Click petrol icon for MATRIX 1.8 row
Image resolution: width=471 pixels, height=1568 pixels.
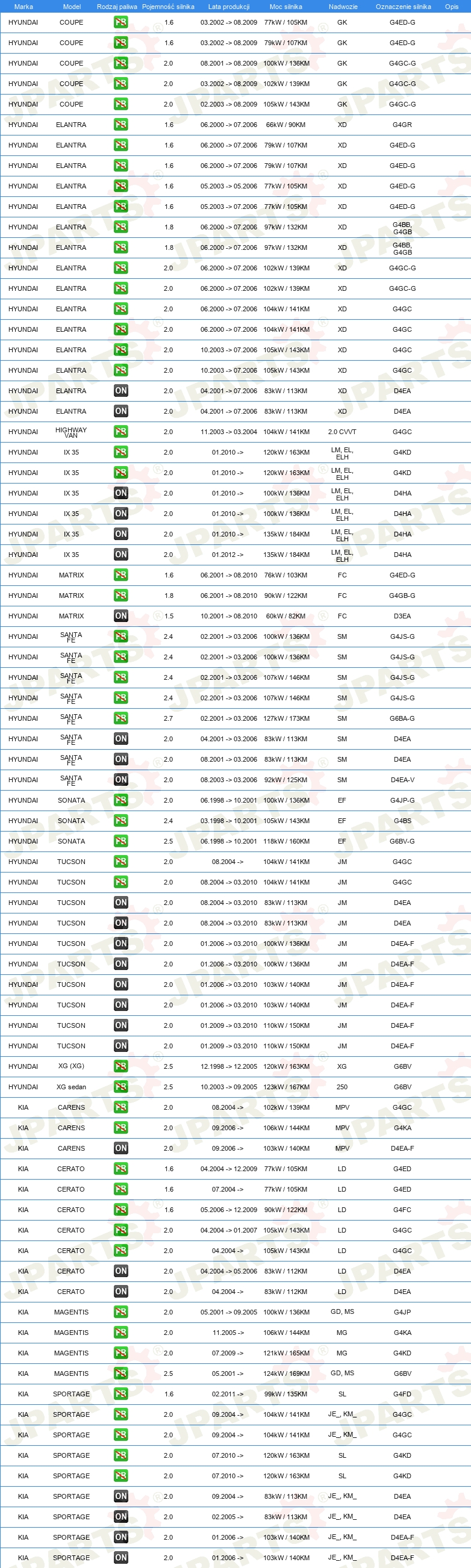[x=120, y=596]
